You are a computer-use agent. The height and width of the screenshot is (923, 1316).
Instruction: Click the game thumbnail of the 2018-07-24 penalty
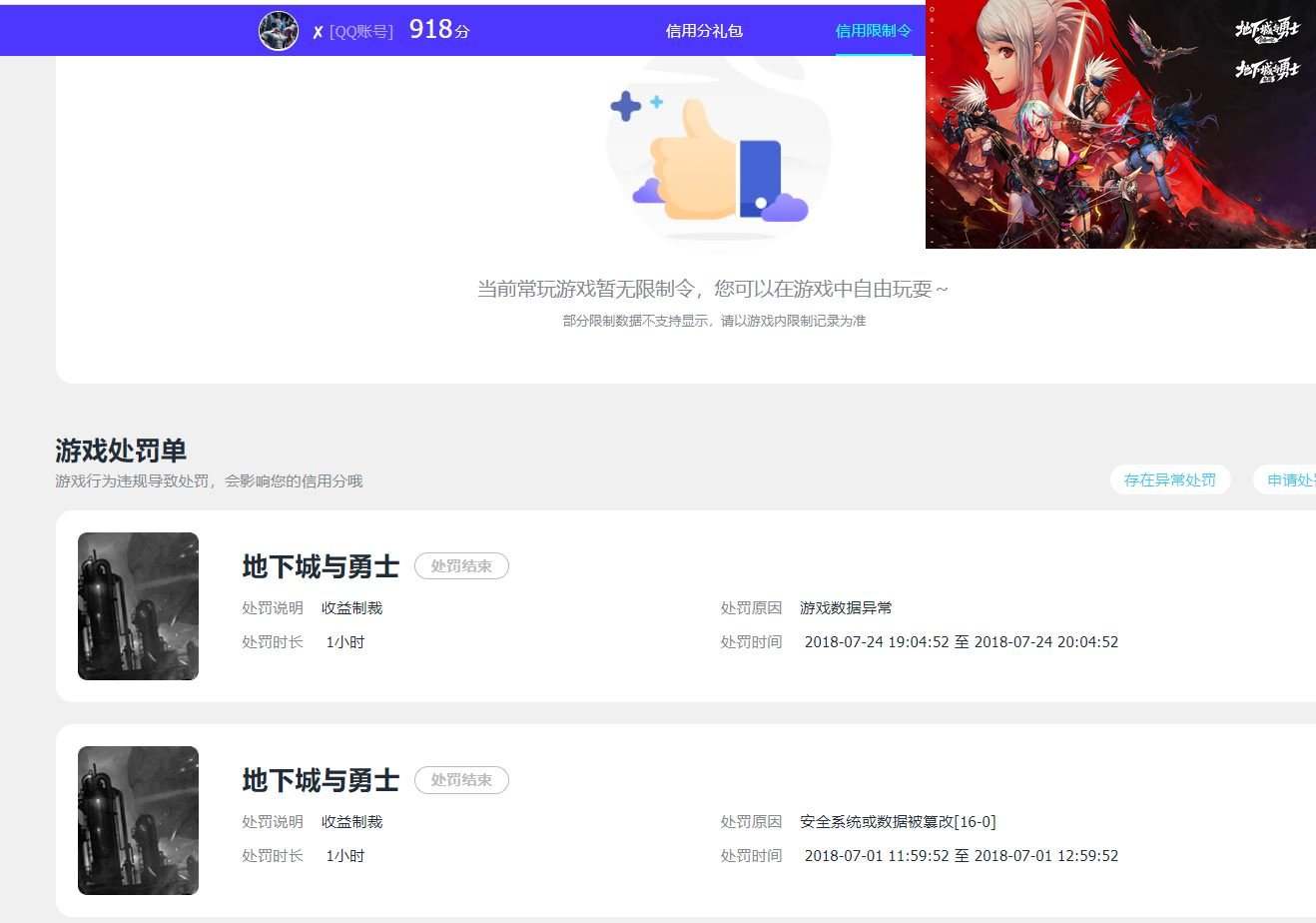[138, 606]
